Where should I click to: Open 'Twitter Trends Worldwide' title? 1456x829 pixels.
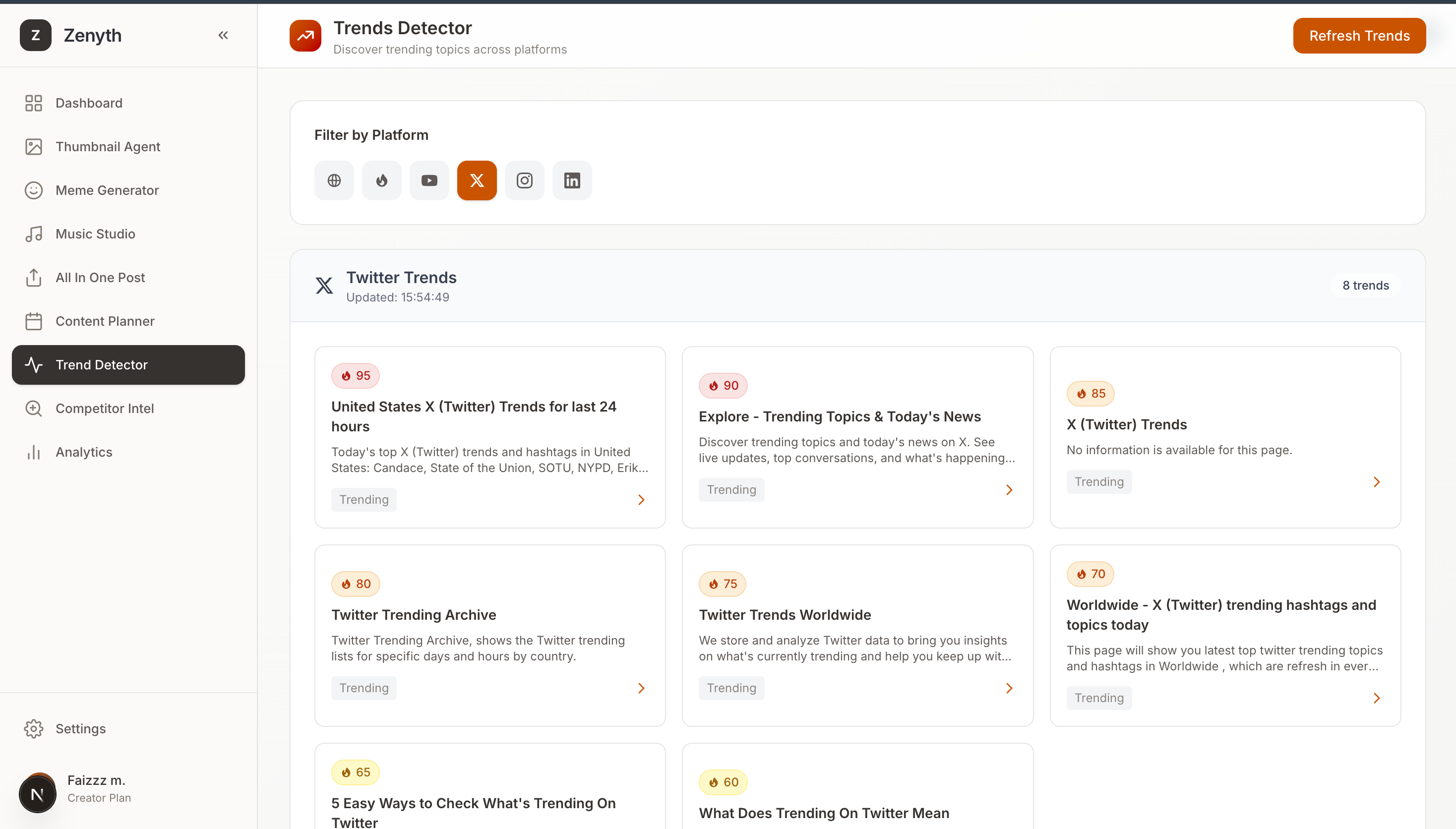point(785,615)
